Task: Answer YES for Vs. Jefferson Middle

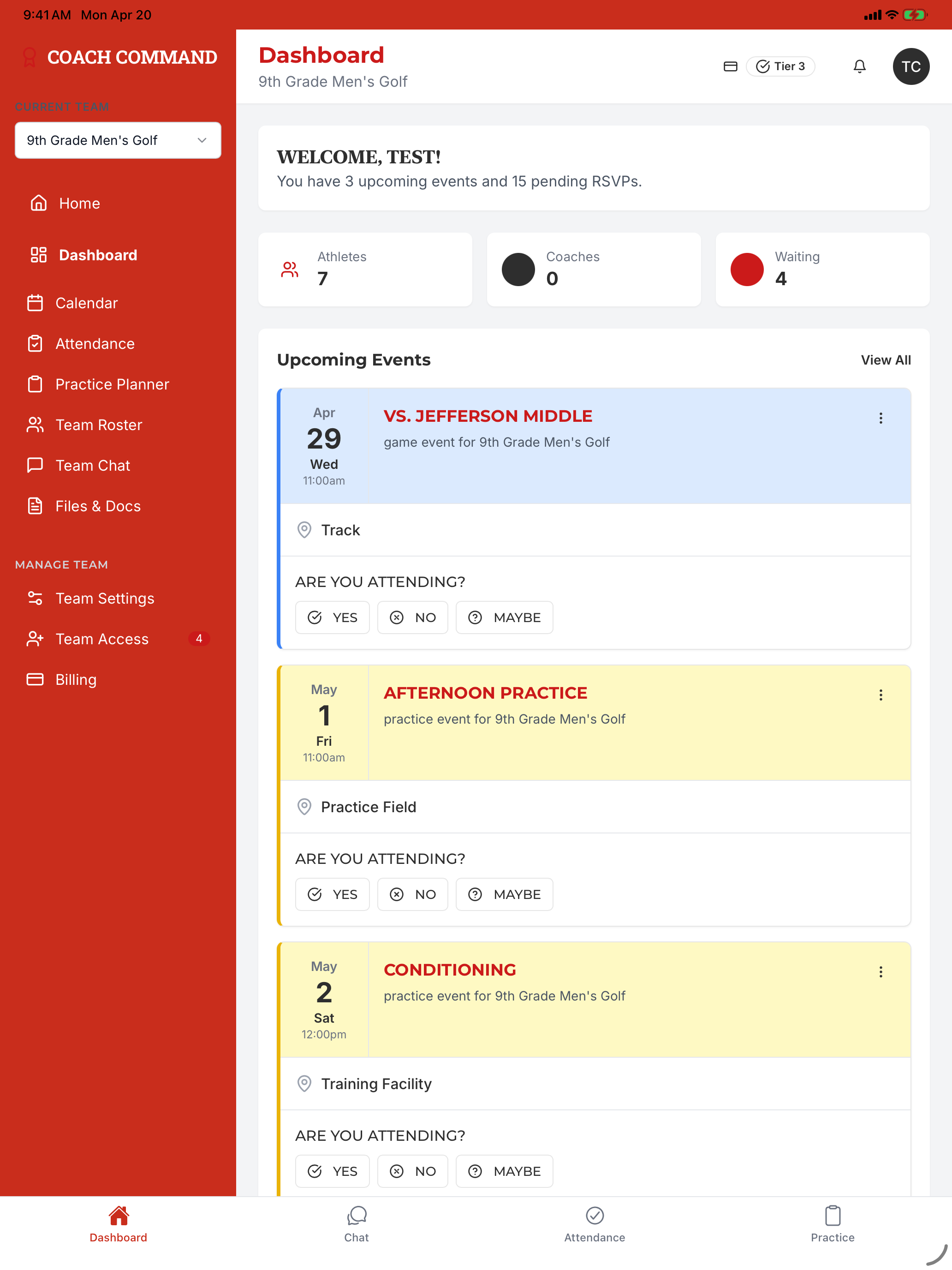Action: pyautogui.click(x=332, y=618)
